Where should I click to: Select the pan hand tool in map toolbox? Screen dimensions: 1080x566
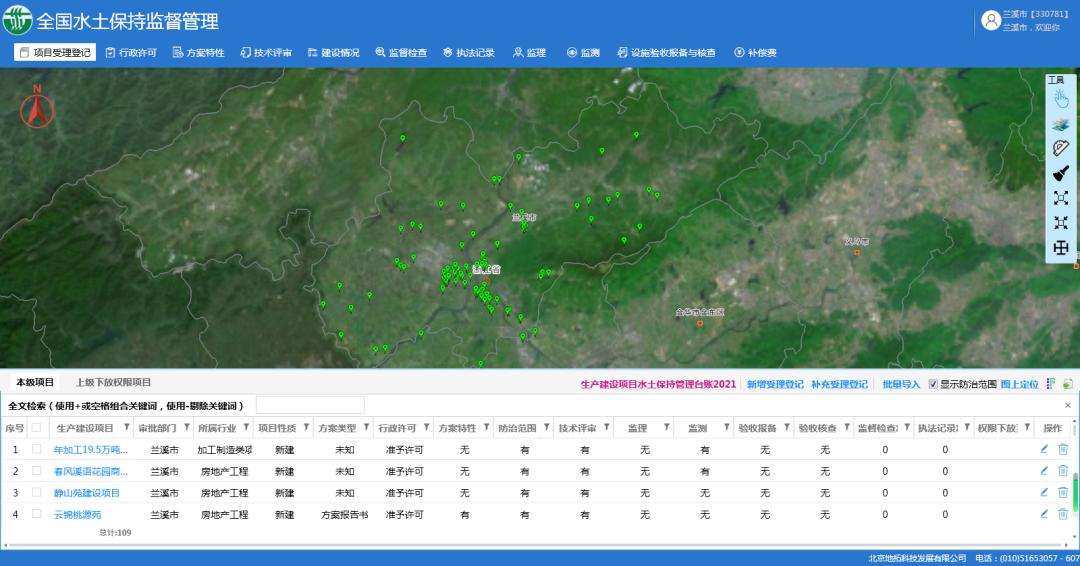pyautogui.click(x=1061, y=98)
